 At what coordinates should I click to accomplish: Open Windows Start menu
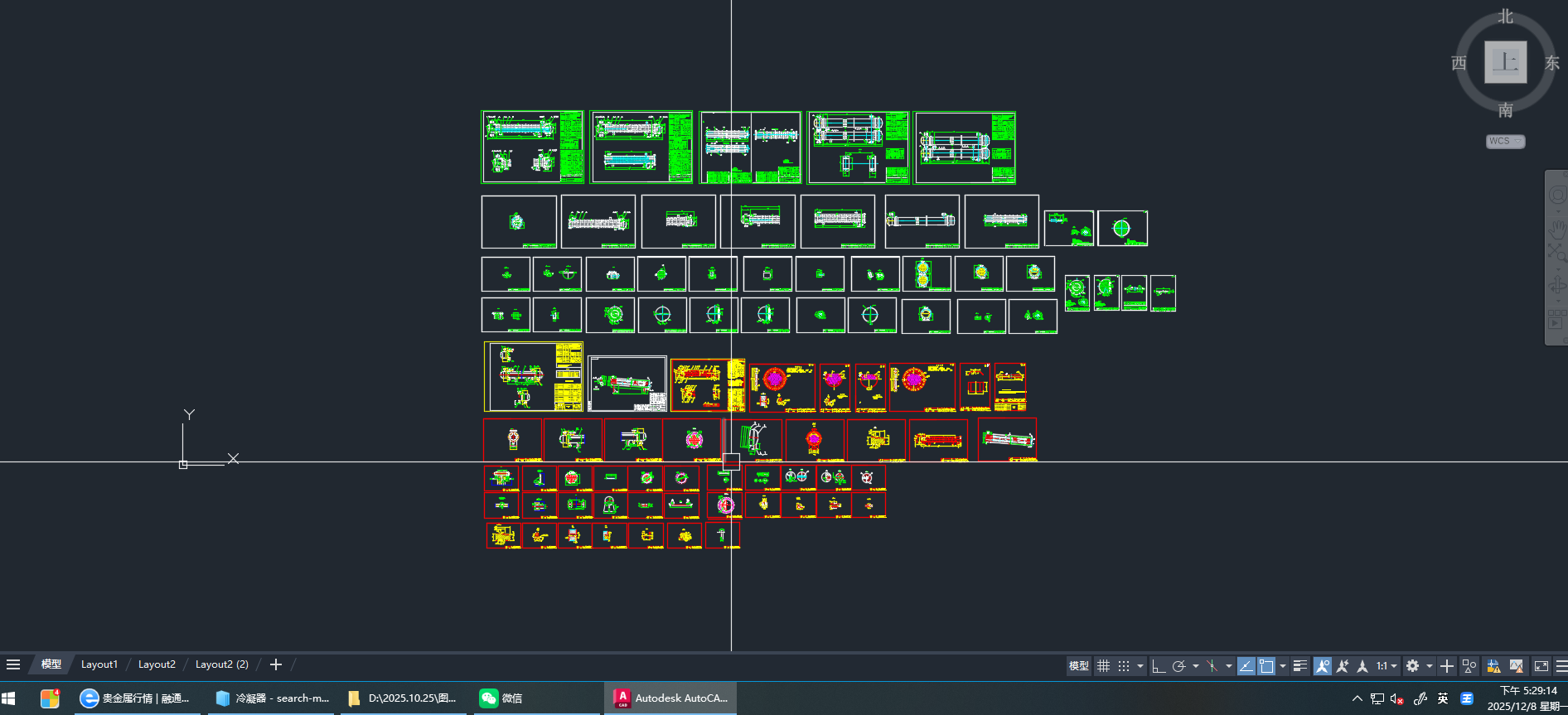pos(9,698)
